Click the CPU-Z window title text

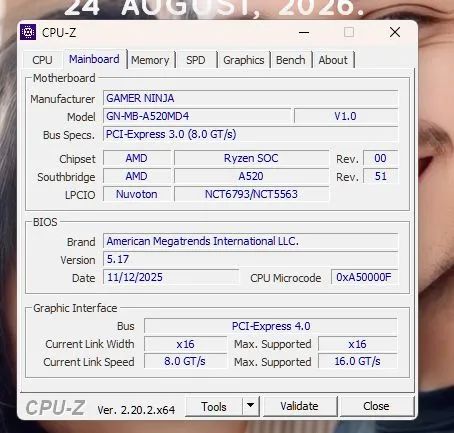[x=59, y=33]
